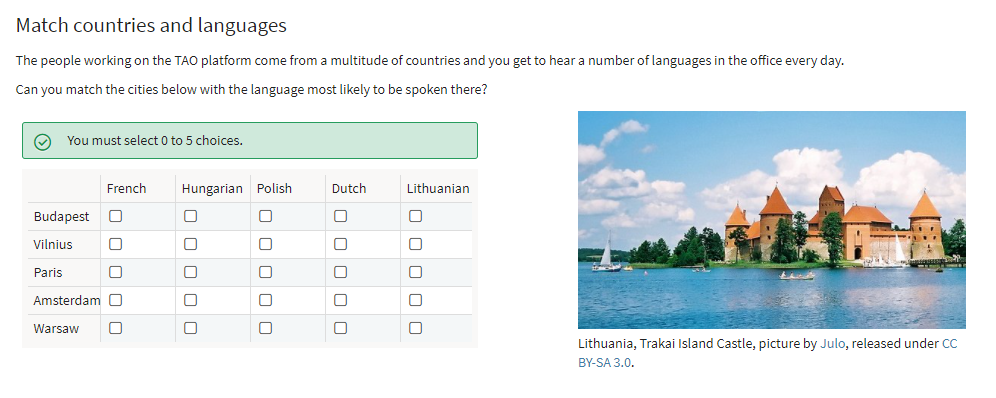
Task: Check Dutch box in the Paris row
Action: click(x=340, y=272)
